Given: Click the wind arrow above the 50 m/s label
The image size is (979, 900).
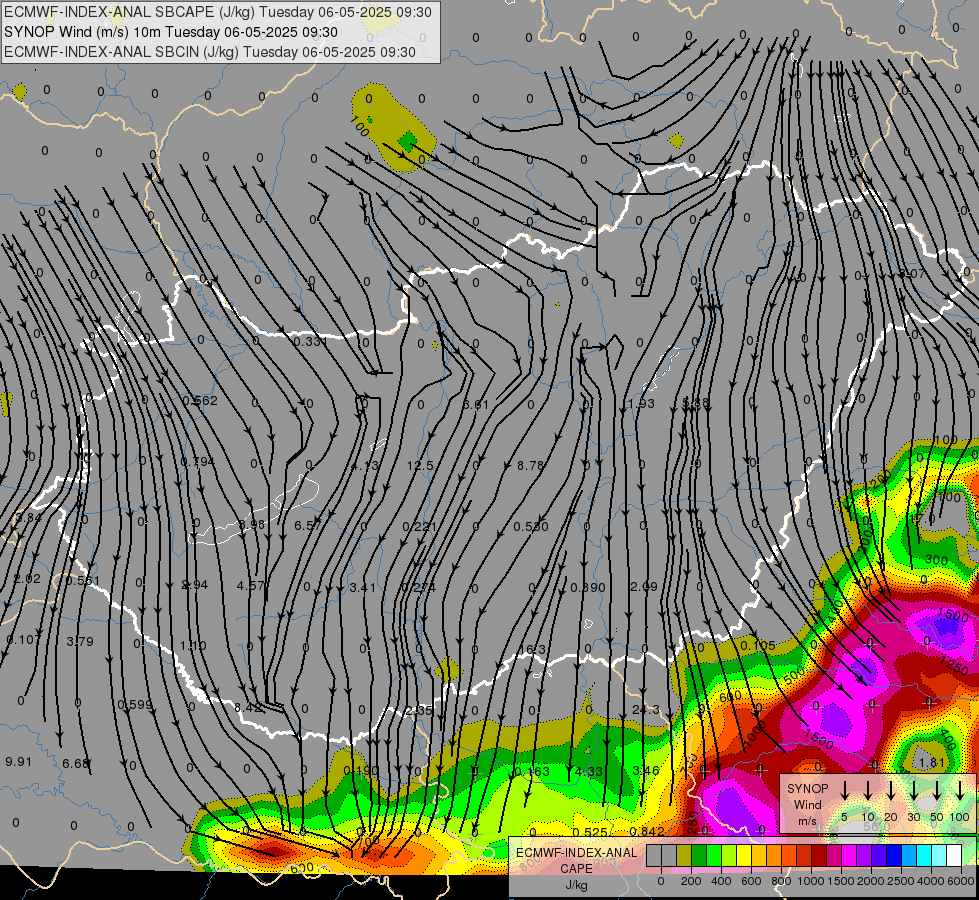Looking at the screenshot, I should 937,790.
